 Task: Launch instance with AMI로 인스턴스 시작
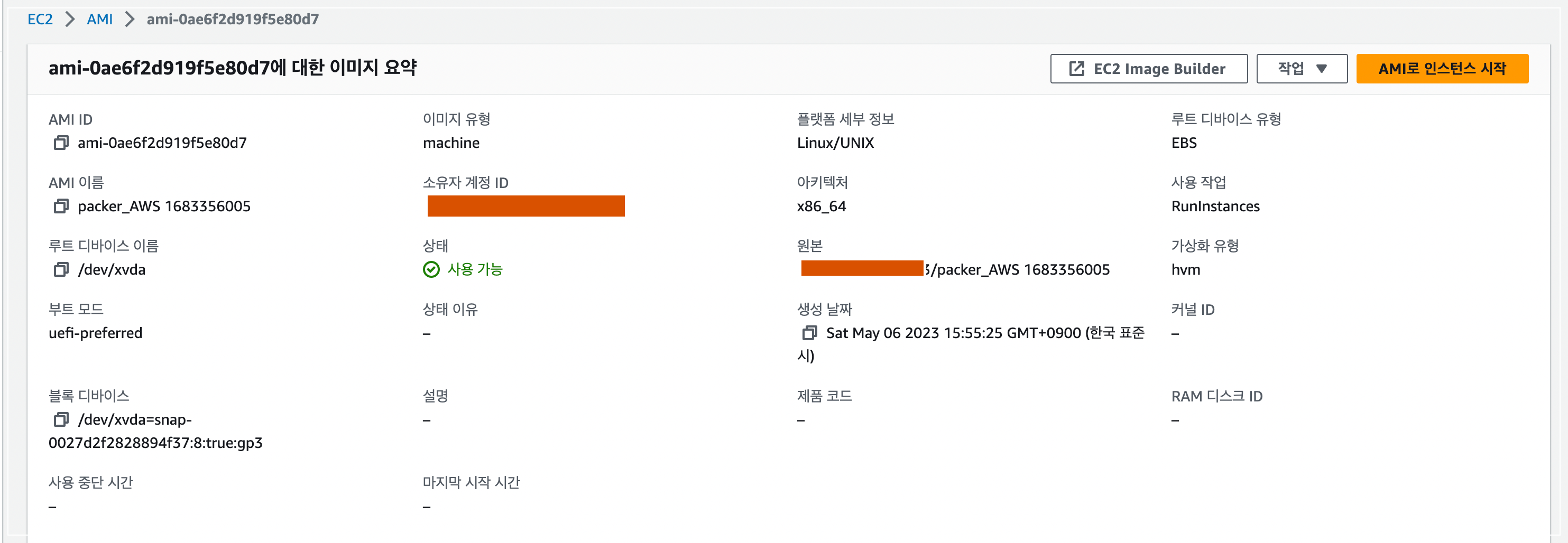(1442, 69)
